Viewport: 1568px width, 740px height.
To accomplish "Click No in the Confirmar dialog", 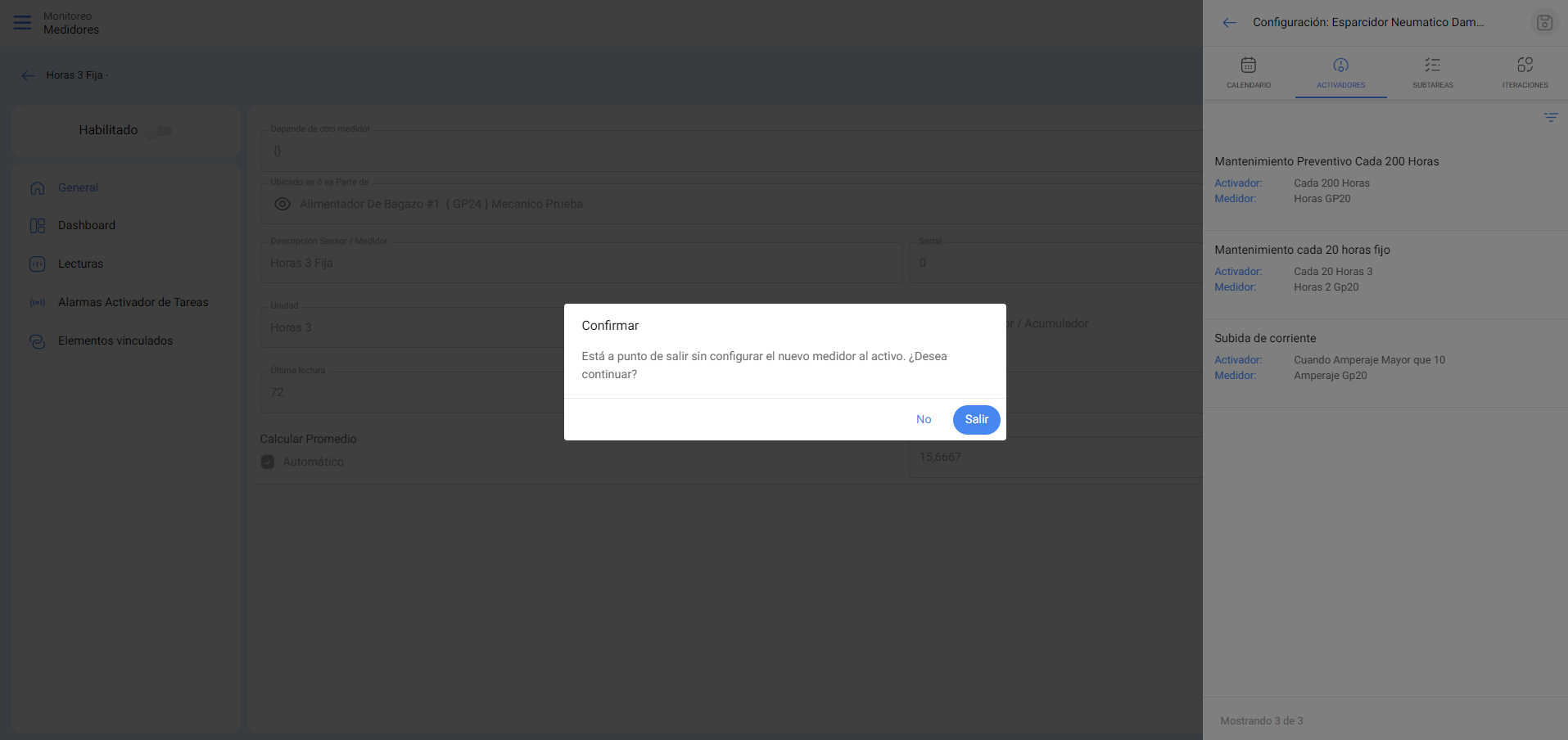I will [x=924, y=419].
